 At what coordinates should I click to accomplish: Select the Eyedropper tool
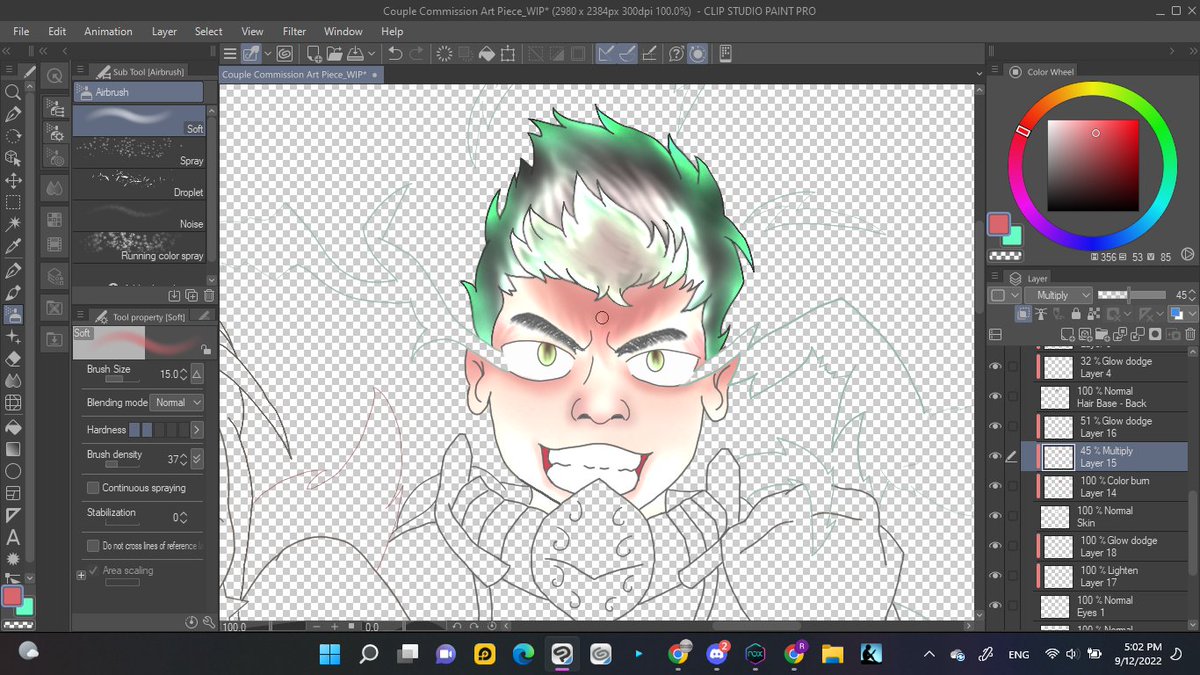[13, 247]
